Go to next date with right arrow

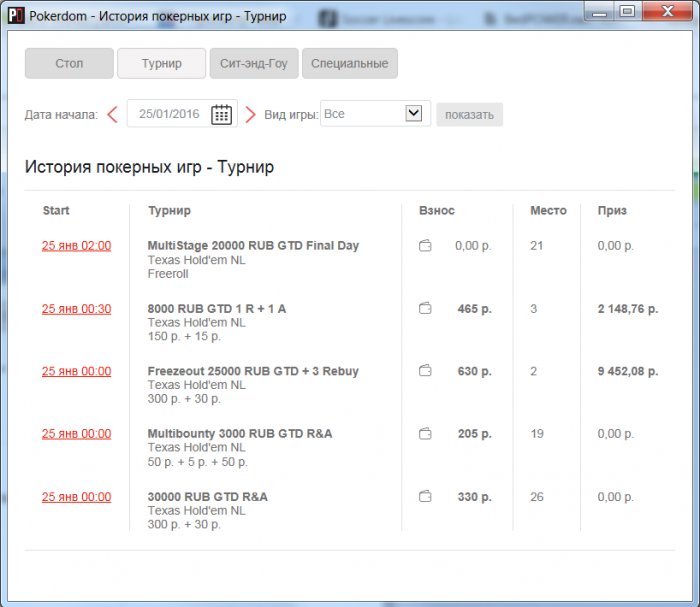[250, 115]
